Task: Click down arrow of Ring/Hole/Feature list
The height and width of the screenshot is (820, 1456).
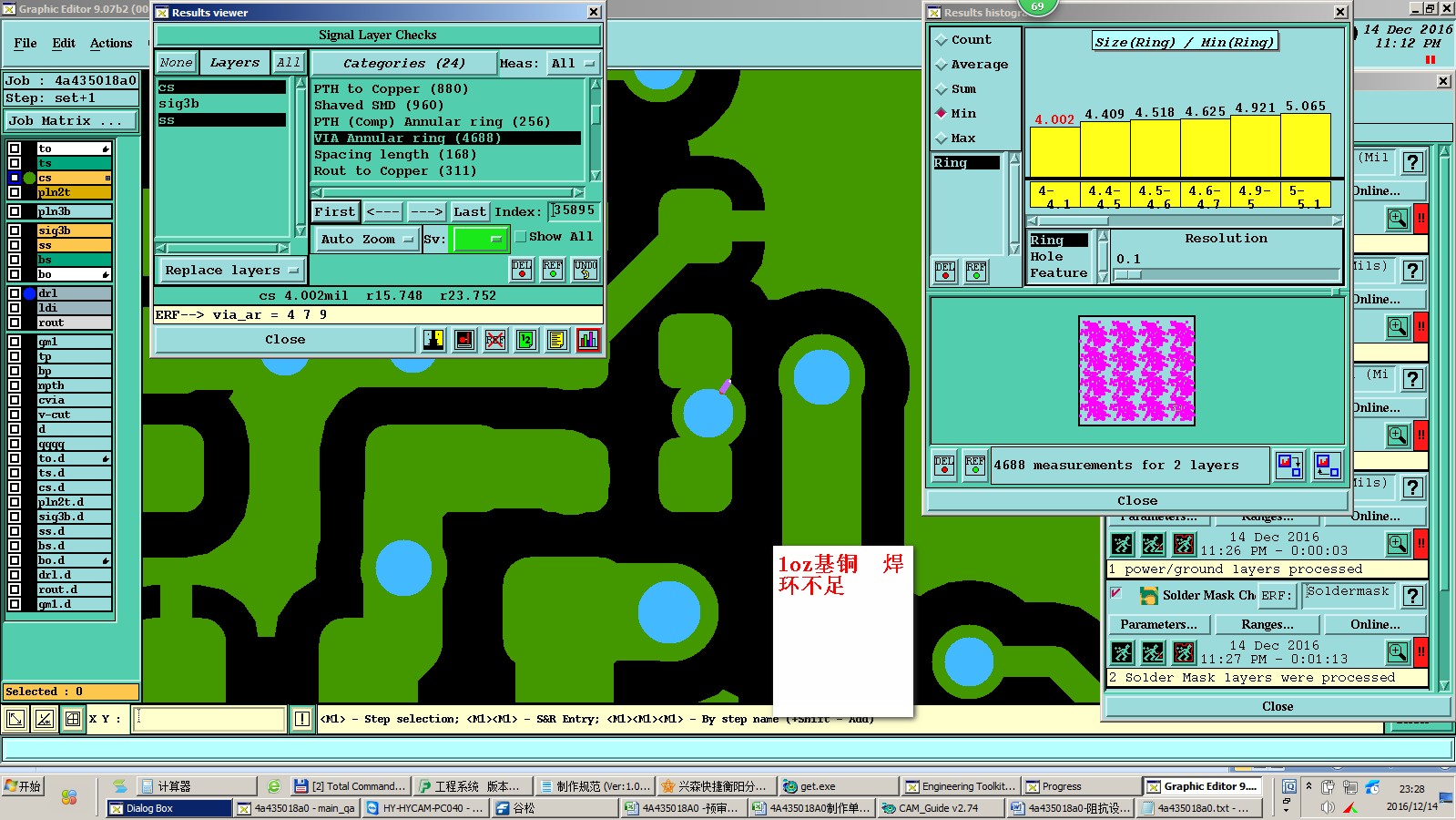Action: tap(1104, 276)
